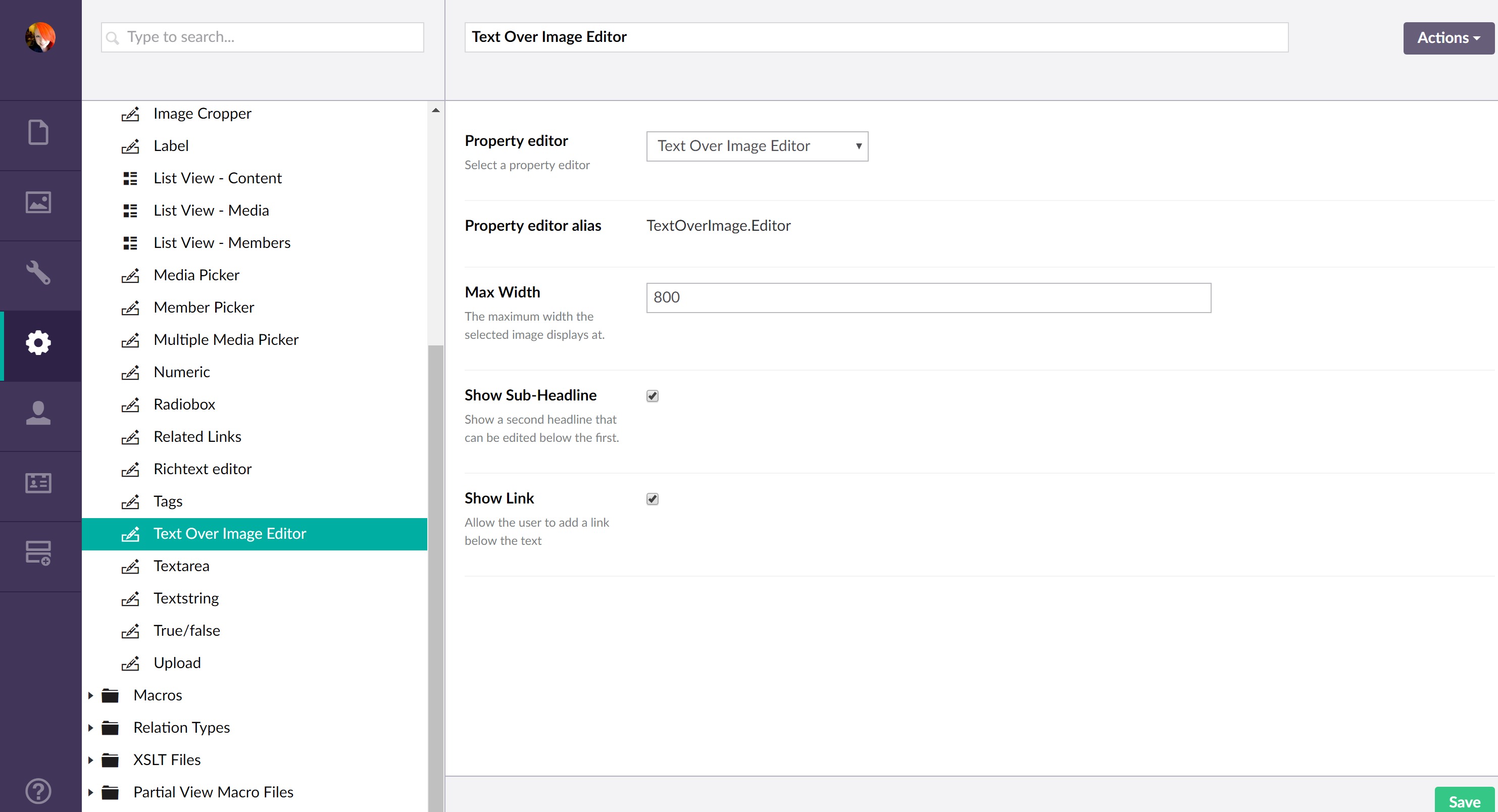Click the List View - Members icon

pyautogui.click(x=130, y=243)
